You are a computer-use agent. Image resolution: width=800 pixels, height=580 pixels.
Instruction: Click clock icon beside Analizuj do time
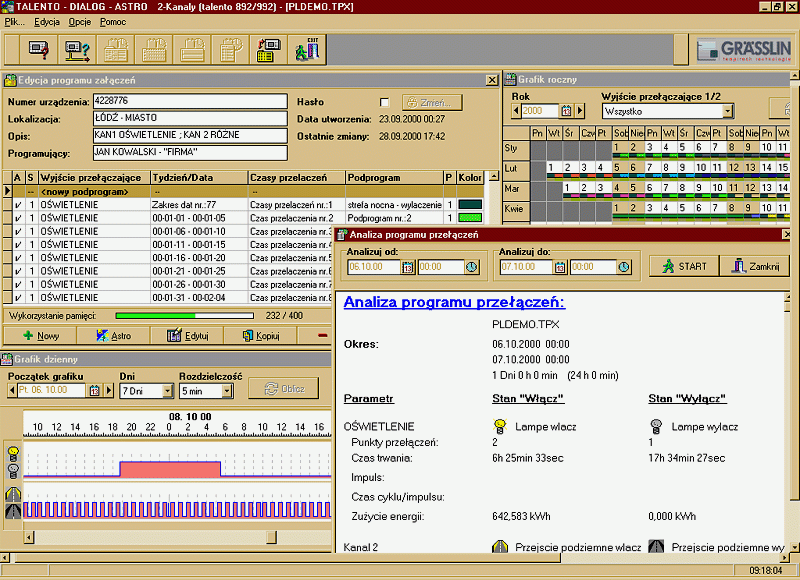(x=624, y=267)
